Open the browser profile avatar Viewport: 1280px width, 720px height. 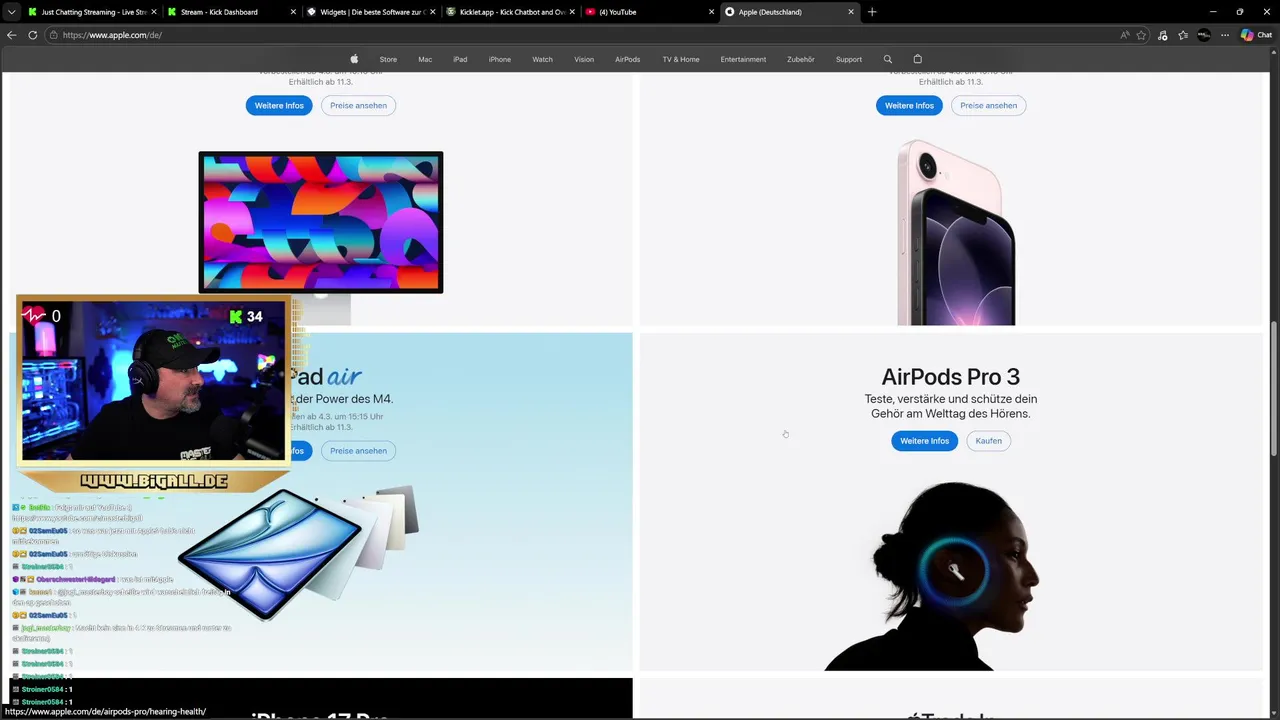click(1204, 35)
